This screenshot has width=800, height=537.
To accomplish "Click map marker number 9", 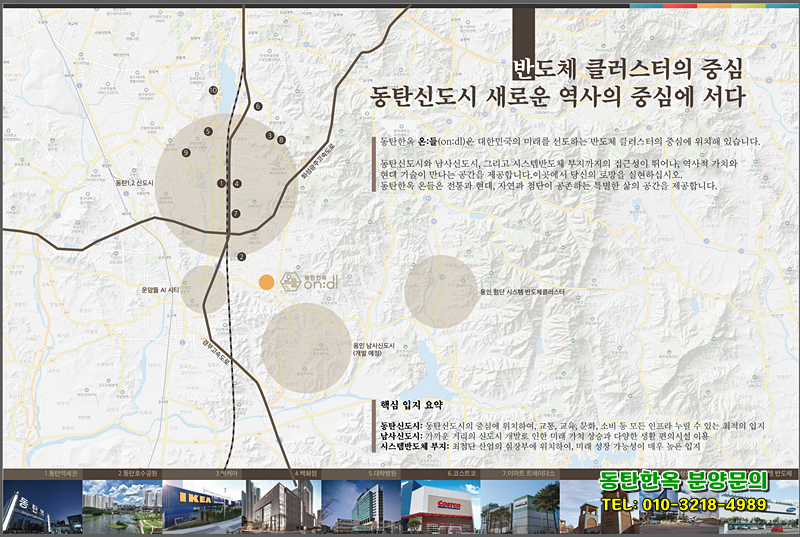I will coord(186,152).
